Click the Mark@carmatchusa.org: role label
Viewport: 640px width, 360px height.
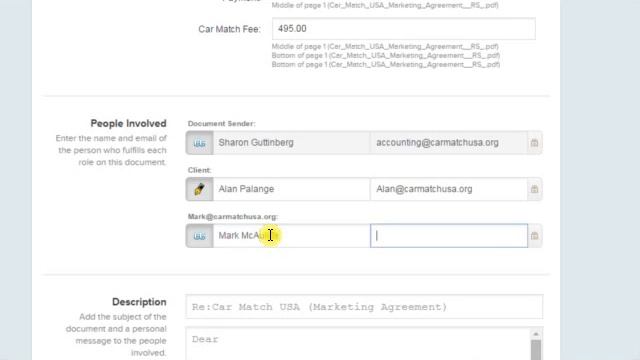click(233, 217)
